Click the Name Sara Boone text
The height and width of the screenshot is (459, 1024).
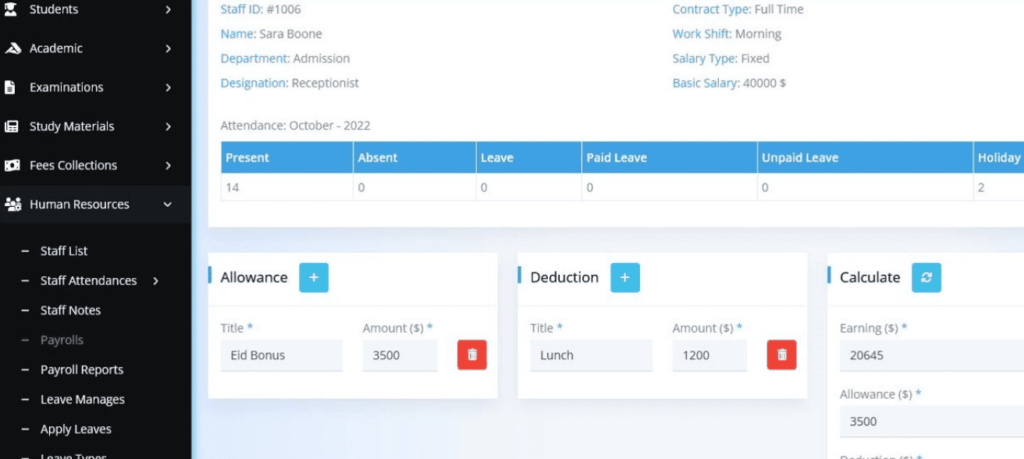(271, 34)
